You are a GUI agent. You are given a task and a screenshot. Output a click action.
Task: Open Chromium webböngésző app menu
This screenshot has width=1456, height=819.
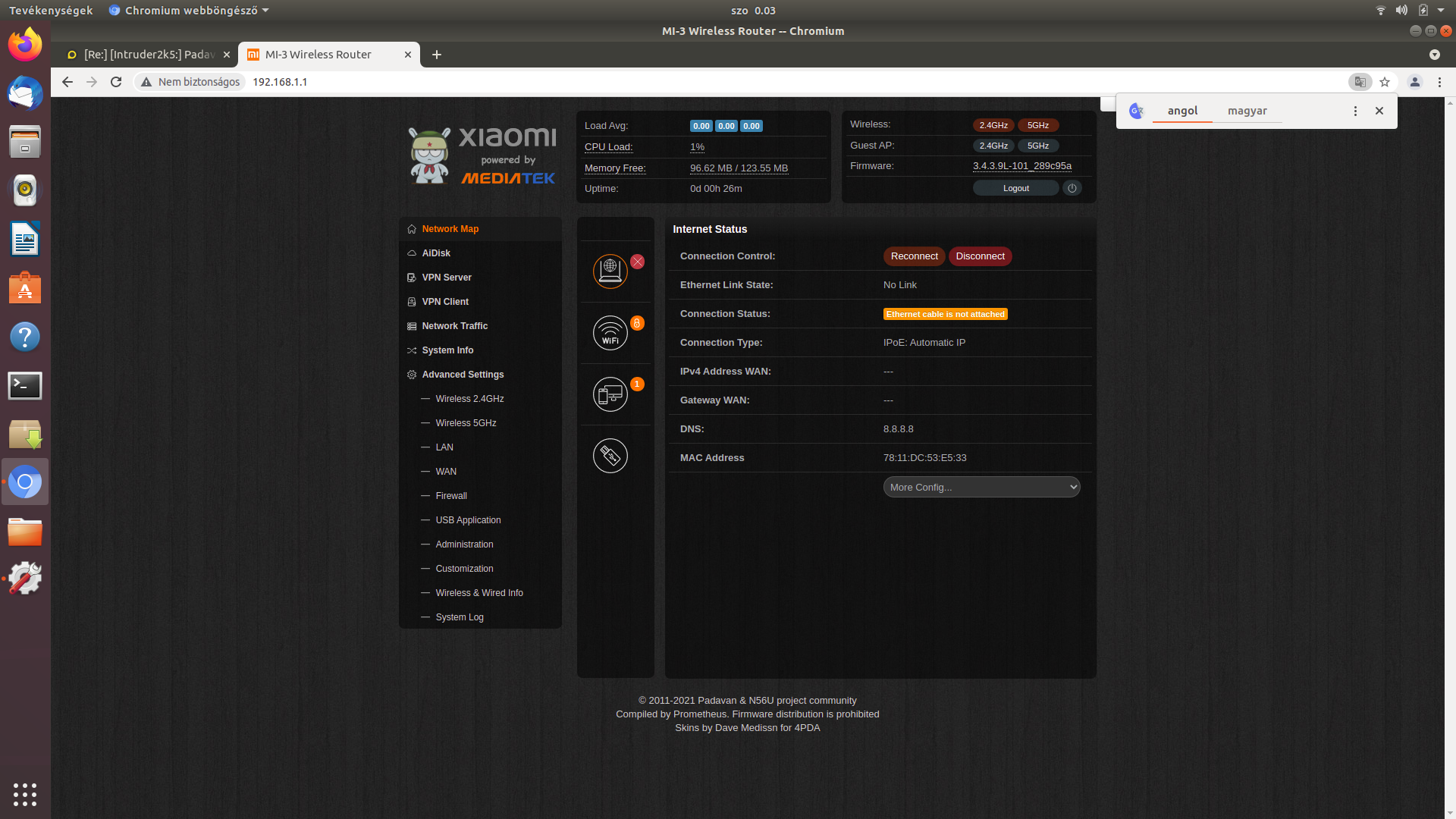pos(189,11)
